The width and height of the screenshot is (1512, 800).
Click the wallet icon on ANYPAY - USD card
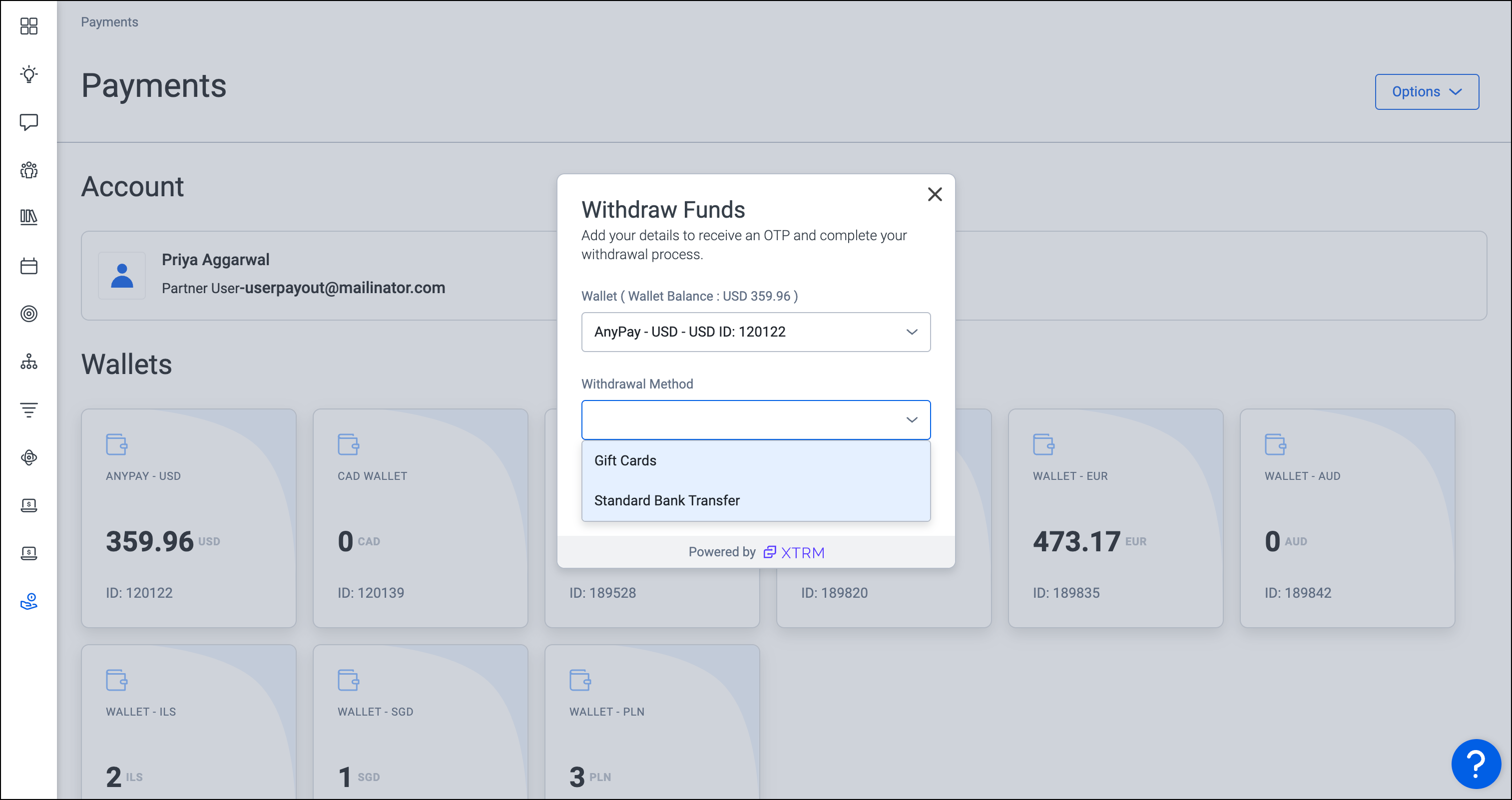click(x=116, y=444)
